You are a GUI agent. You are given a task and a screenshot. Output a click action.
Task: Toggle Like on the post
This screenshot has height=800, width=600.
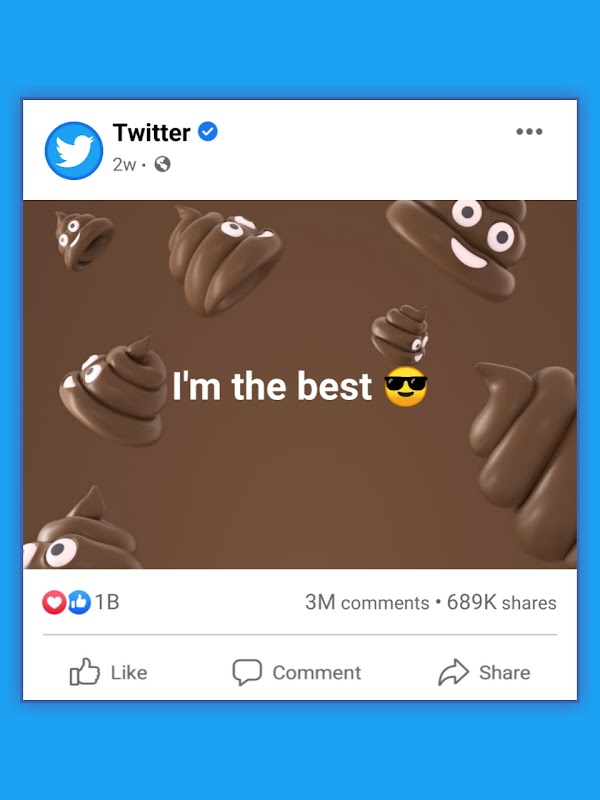108,672
